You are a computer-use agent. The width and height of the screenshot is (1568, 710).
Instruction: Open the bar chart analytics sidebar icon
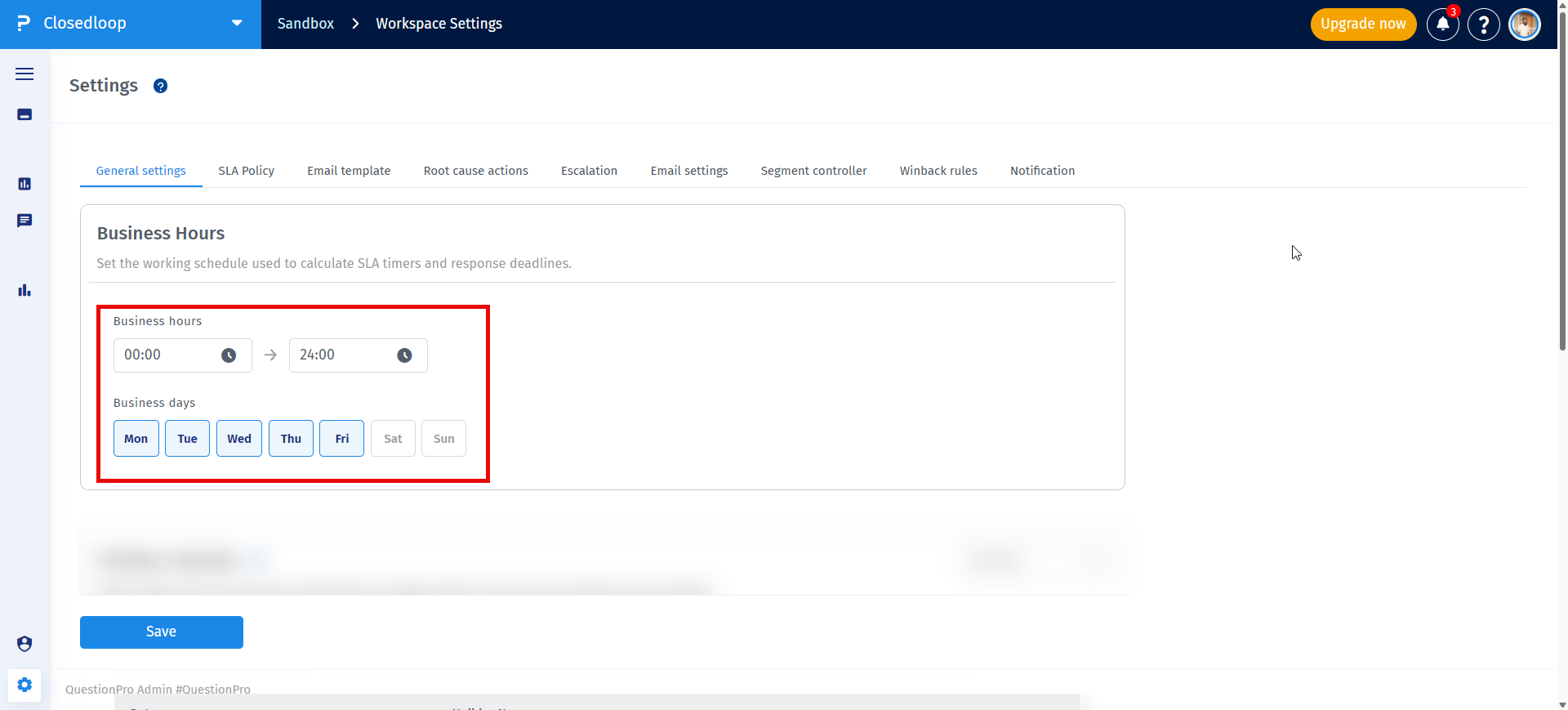point(24,290)
